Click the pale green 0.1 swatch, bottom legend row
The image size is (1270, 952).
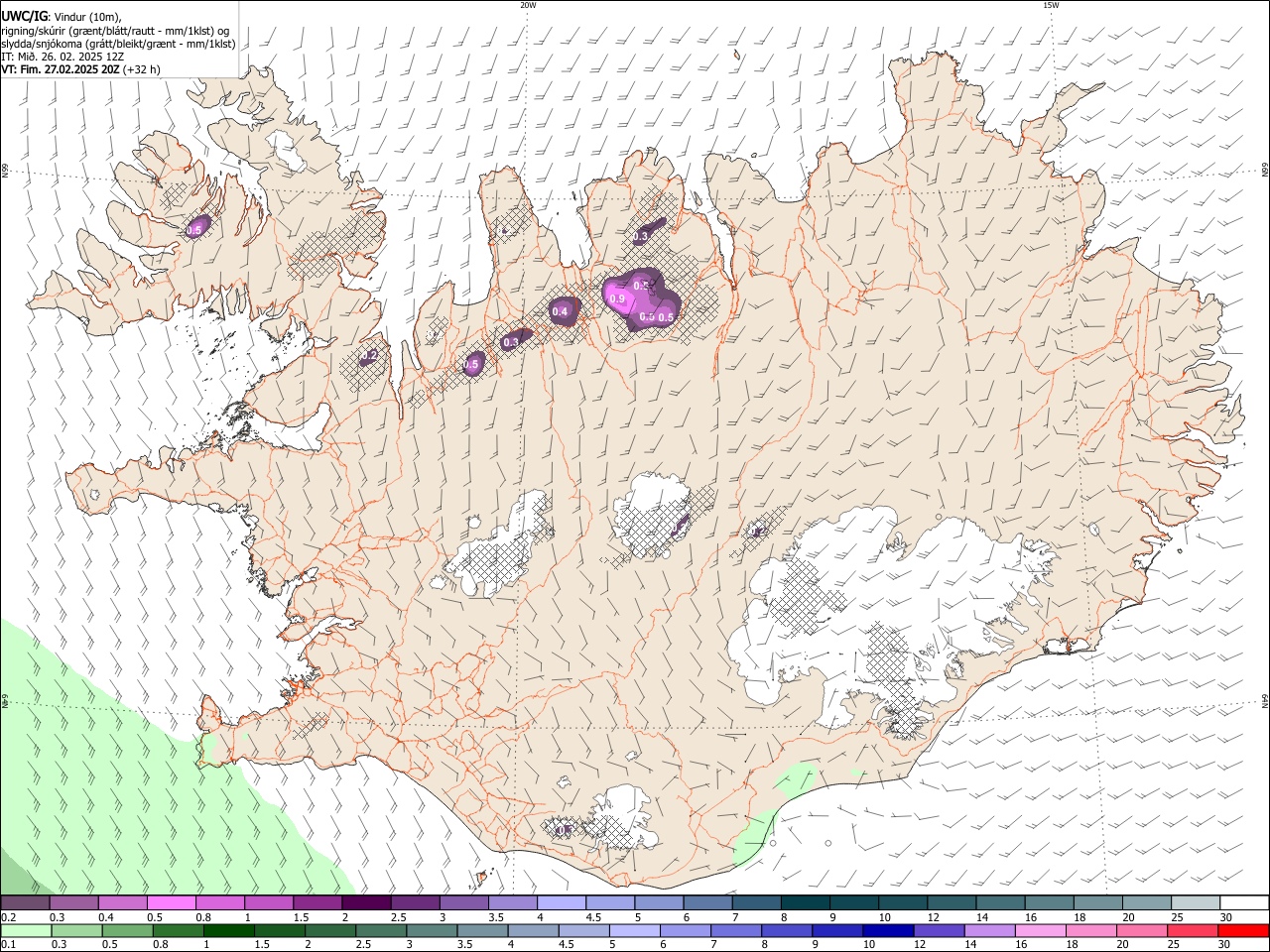click(26, 931)
